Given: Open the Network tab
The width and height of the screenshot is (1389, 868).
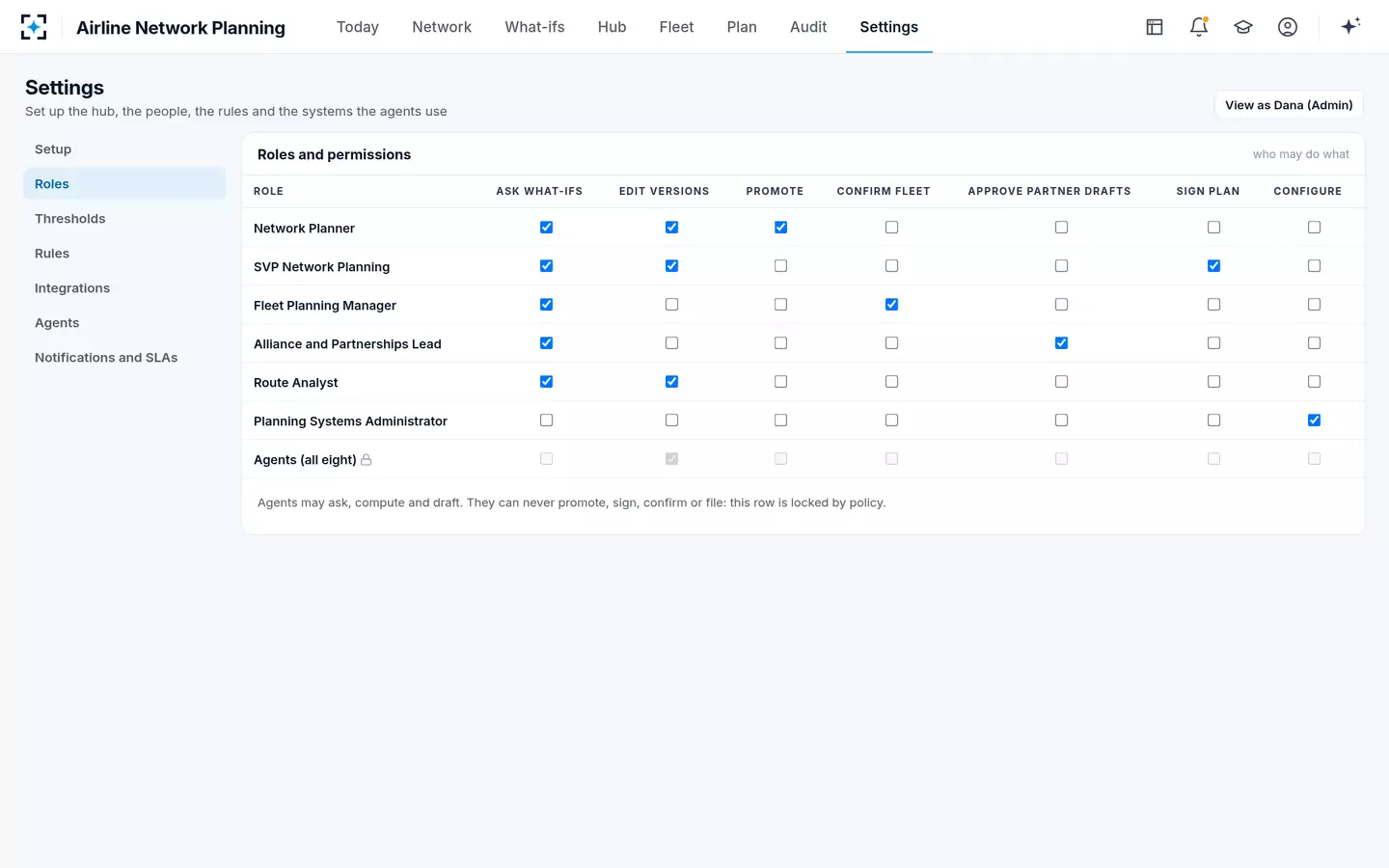Looking at the screenshot, I should tap(442, 27).
